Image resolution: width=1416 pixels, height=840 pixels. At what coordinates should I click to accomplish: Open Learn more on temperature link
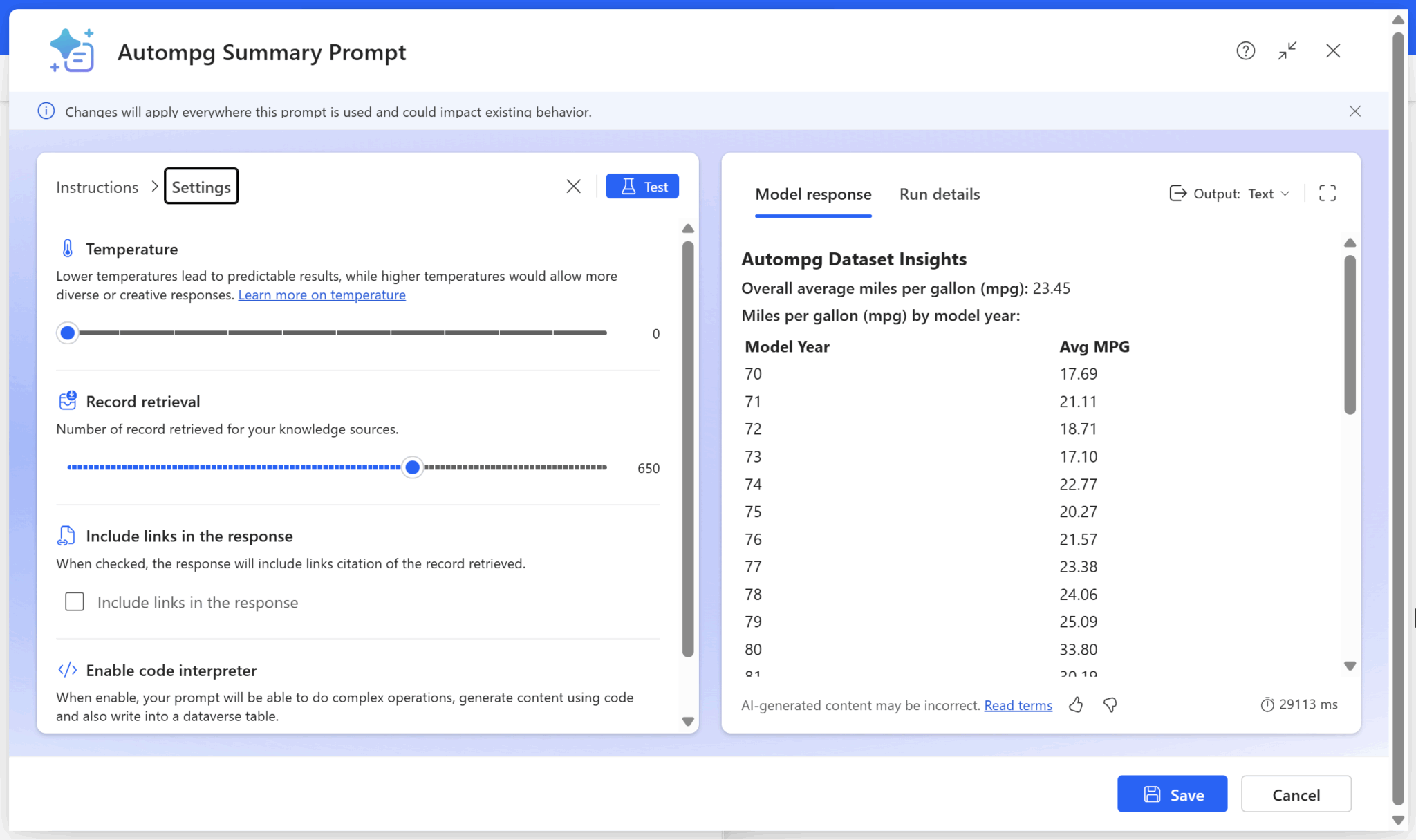click(x=322, y=295)
